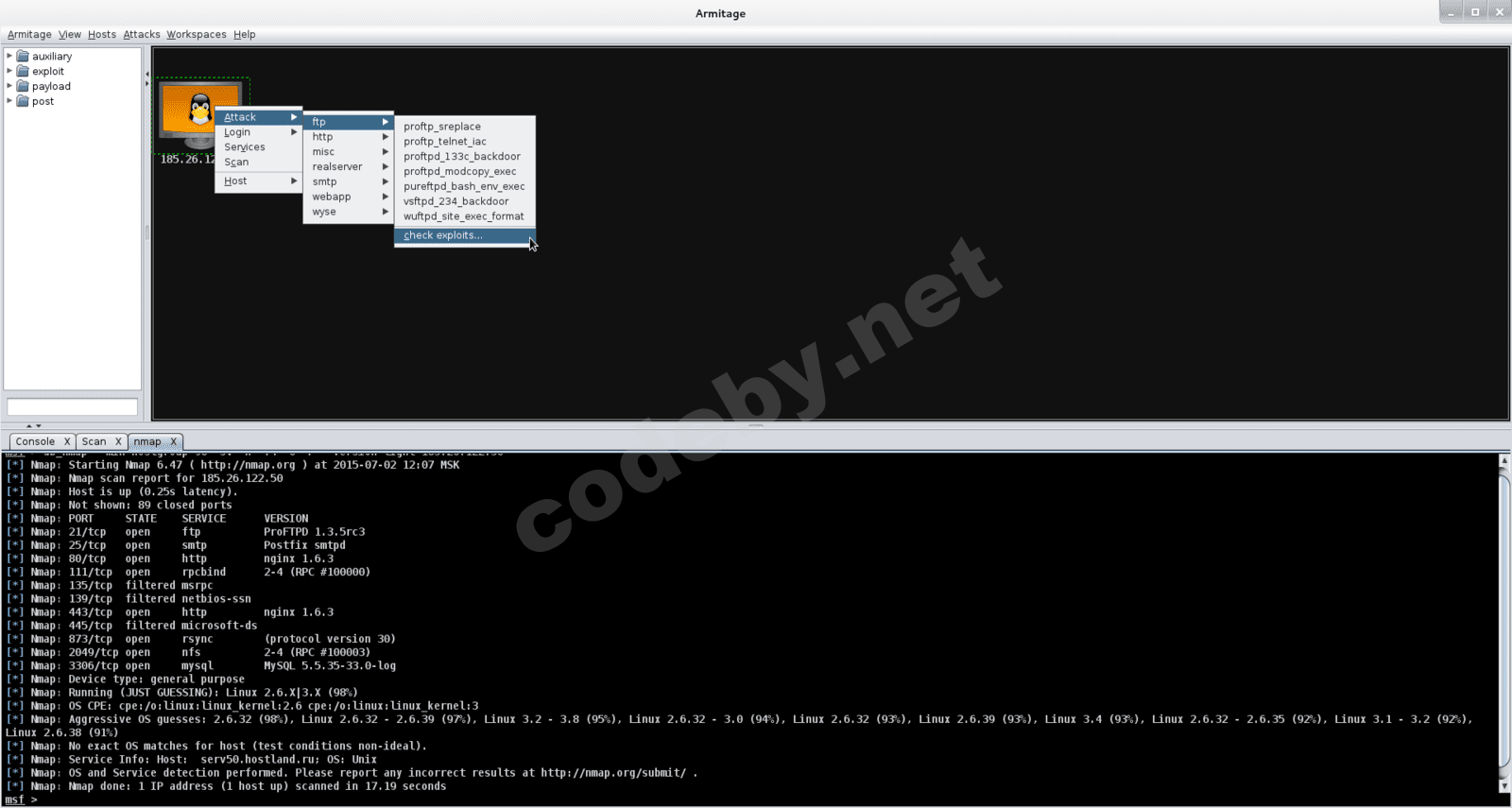The width and height of the screenshot is (1512, 808).
Task: Open the Host submenu
Action: pyautogui.click(x=258, y=181)
